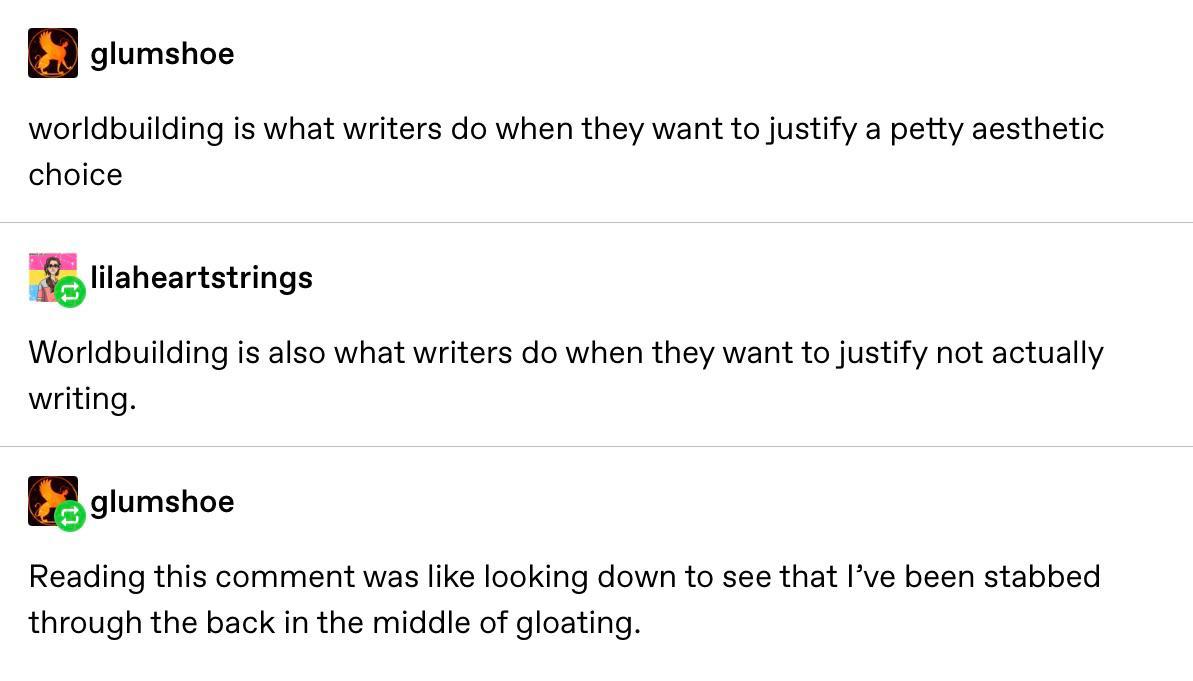Click the green reblog badge on lilaheartstrings' avatar
Viewport: 1193px width, 681px height.
pos(70,293)
